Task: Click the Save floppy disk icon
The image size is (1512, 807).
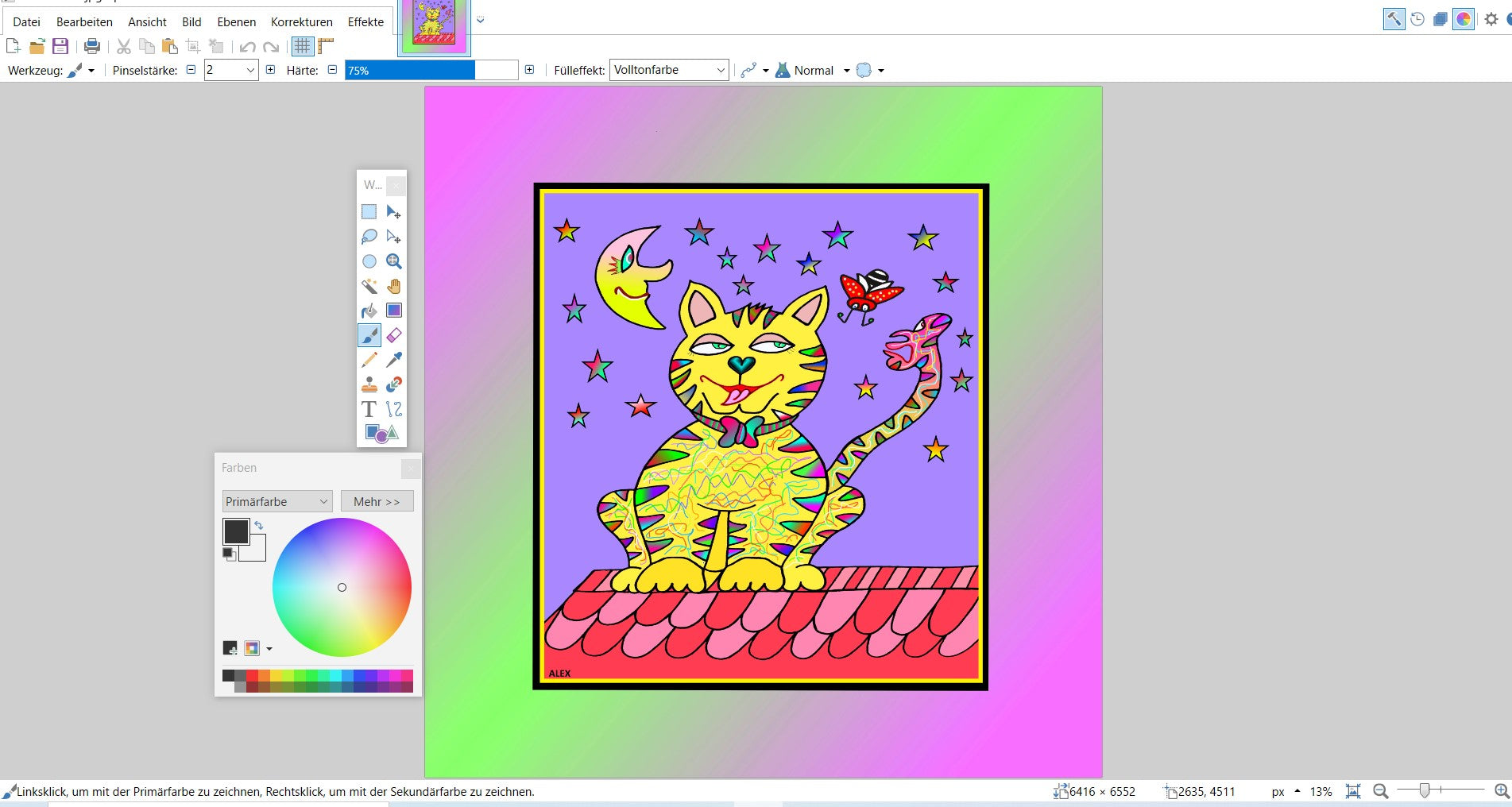Action: (x=60, y=46)
